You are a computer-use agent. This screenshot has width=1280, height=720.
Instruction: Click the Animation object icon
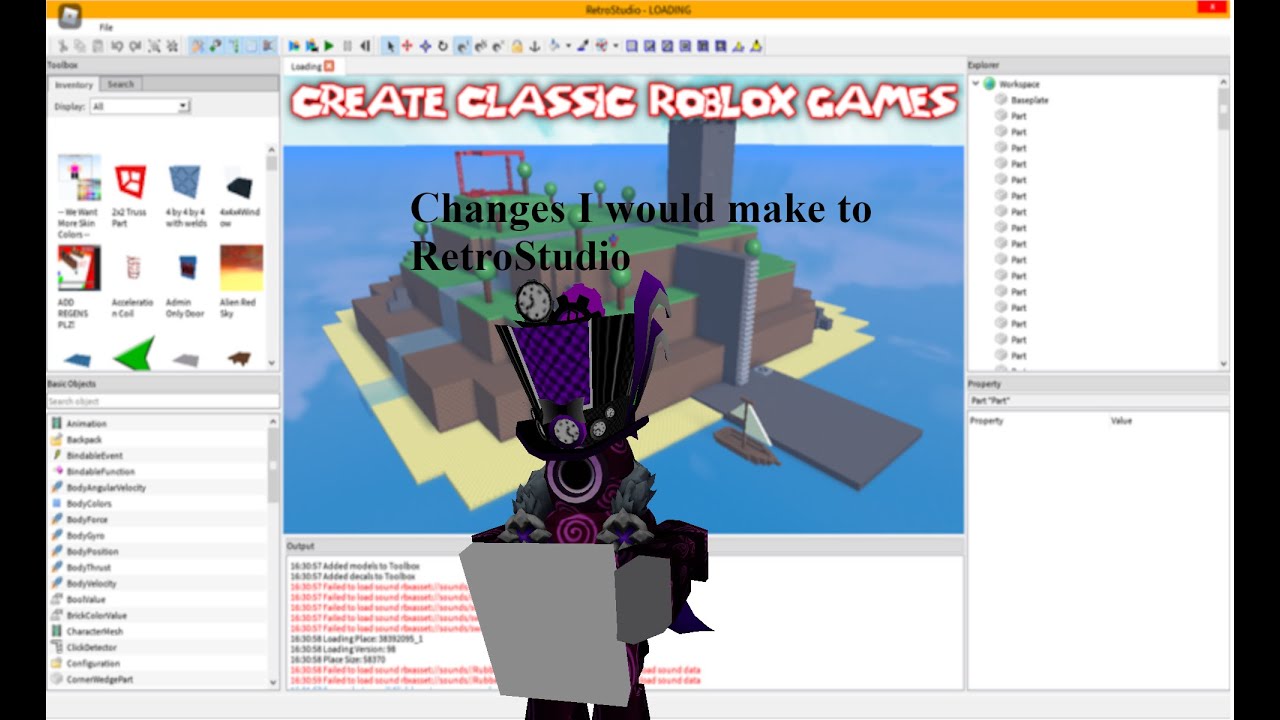[57, 424]
